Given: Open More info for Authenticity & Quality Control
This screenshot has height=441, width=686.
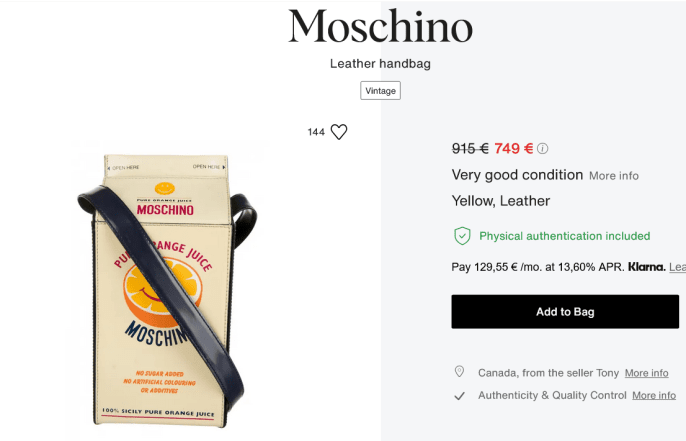Looking at the screenshot, I should pyautogui.click(x=654, y=395).
